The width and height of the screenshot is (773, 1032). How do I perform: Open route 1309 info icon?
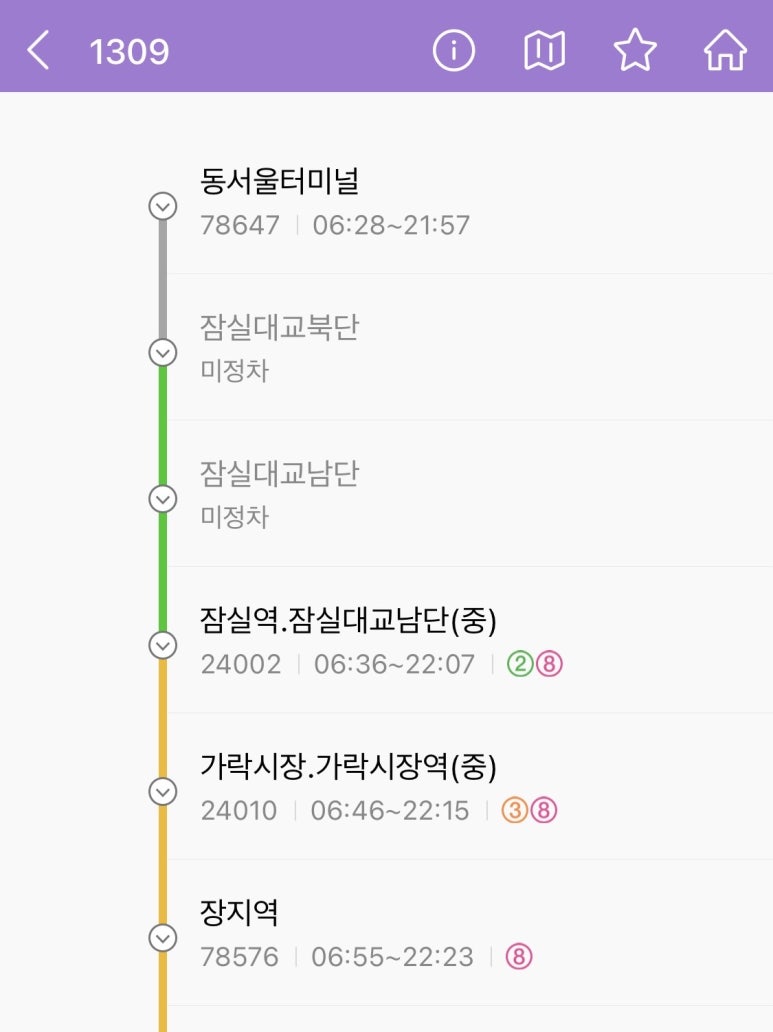pyautogui.click(x=453, y=50)
